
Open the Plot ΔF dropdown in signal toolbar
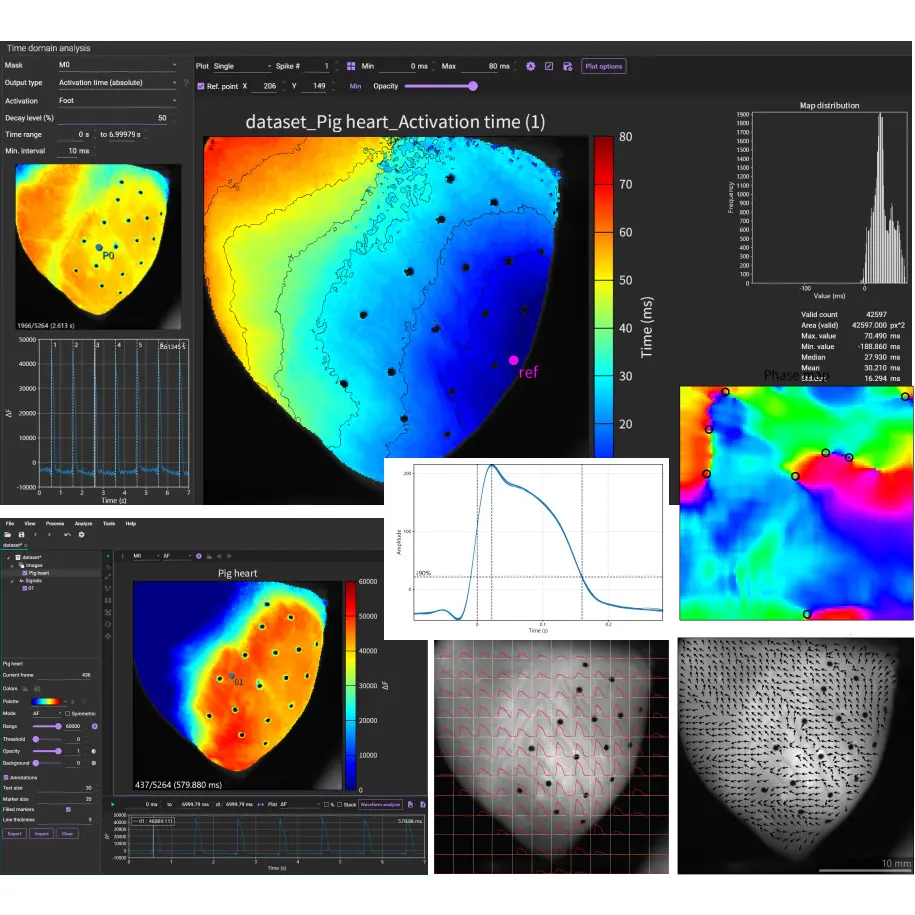point(300,804)
